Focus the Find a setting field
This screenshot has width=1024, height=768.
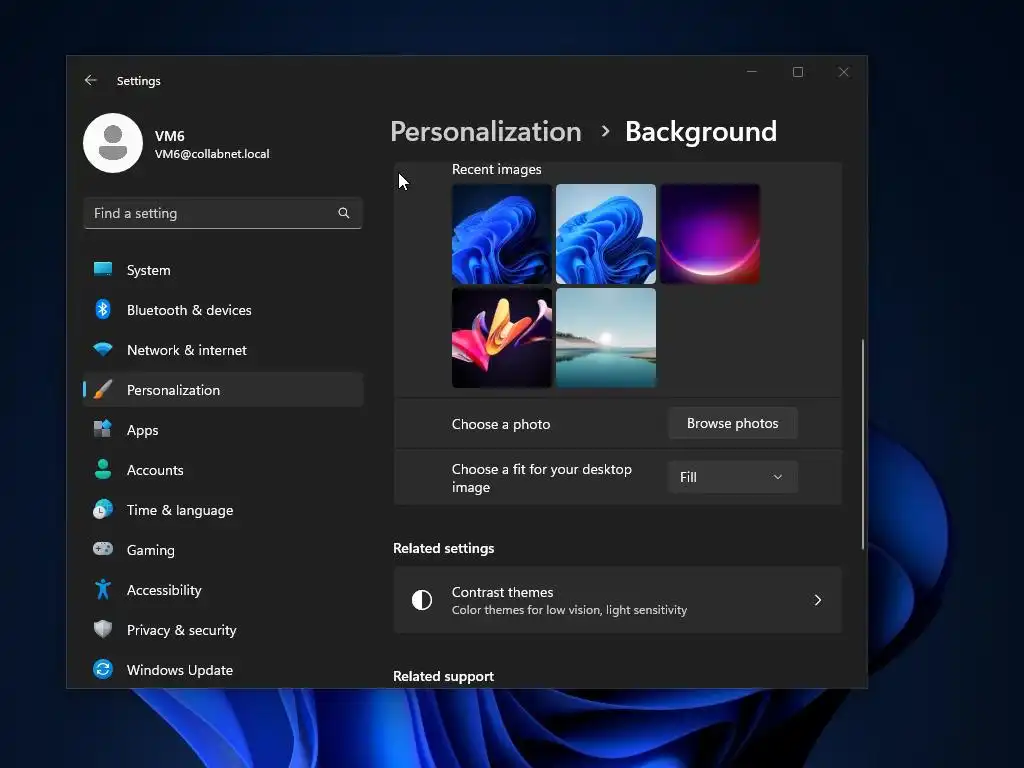[223, 213]
